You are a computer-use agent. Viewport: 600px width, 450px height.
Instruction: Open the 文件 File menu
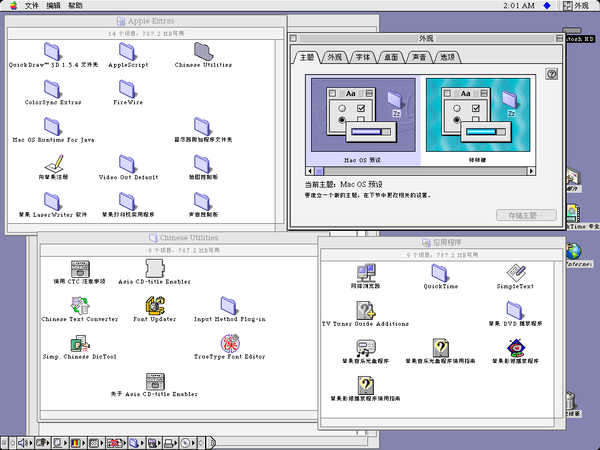point(32,5)
